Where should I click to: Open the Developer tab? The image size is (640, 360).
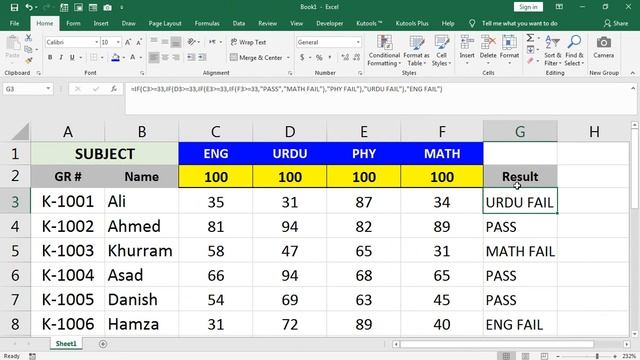(329, 23)
